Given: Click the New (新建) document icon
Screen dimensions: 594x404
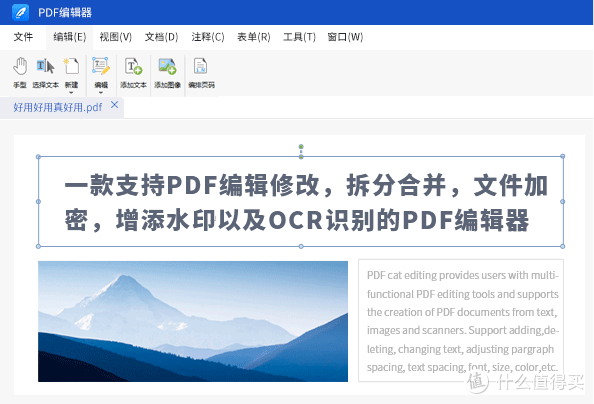Looking at the screenshot, I should click(x=71, y=67).
